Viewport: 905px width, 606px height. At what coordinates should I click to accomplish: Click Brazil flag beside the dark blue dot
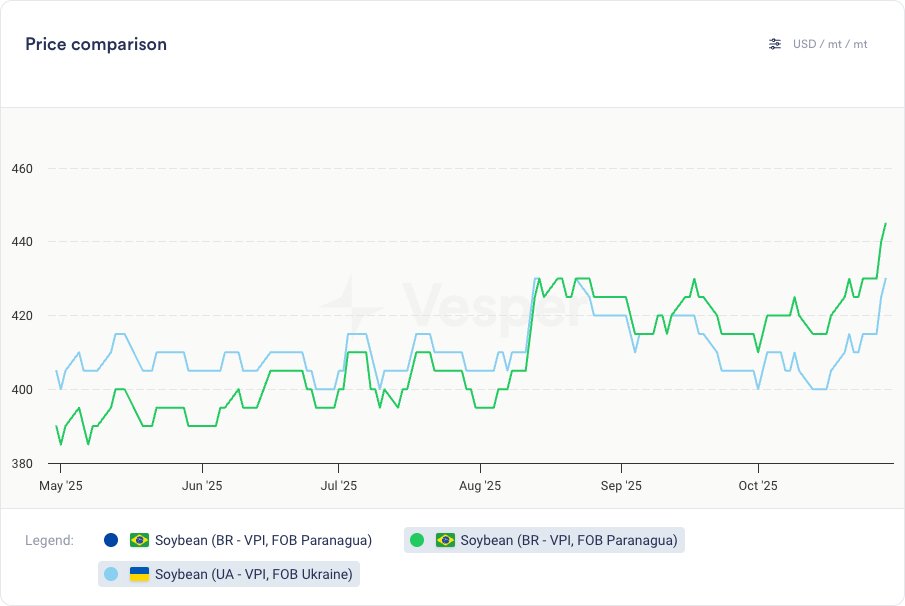pos(140,540)
